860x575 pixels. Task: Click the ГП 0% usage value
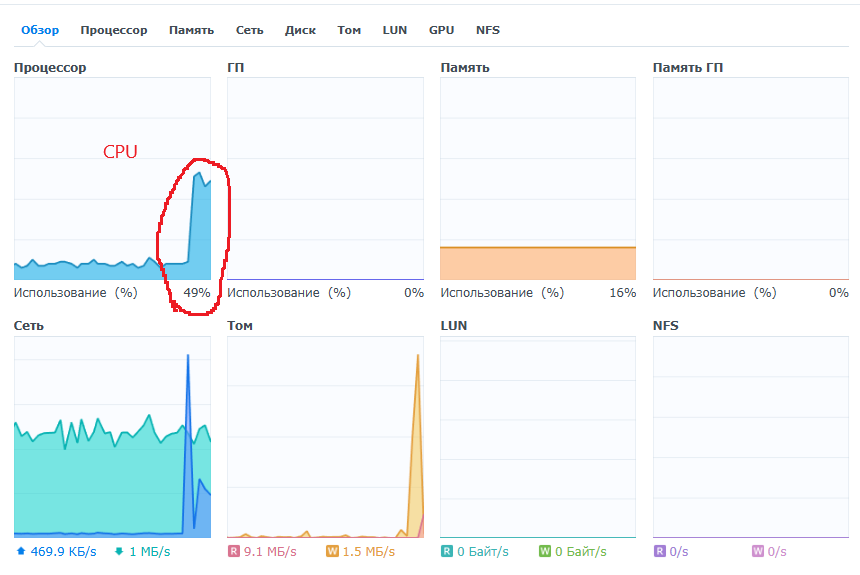(x=414, y=293)
